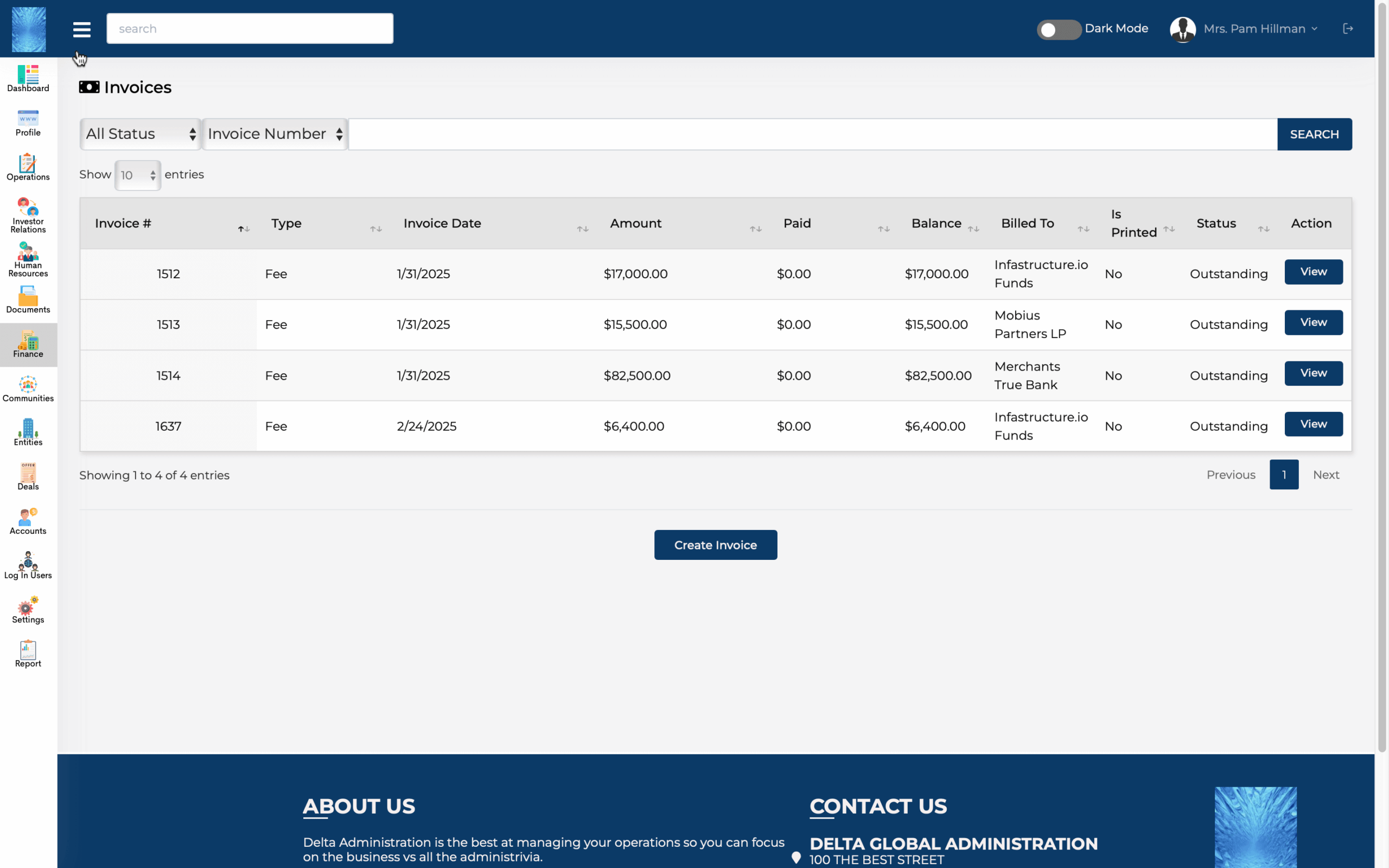Open Deals sidebar icon
Screen dimensions: 1389x868
(x=28, y=477)
